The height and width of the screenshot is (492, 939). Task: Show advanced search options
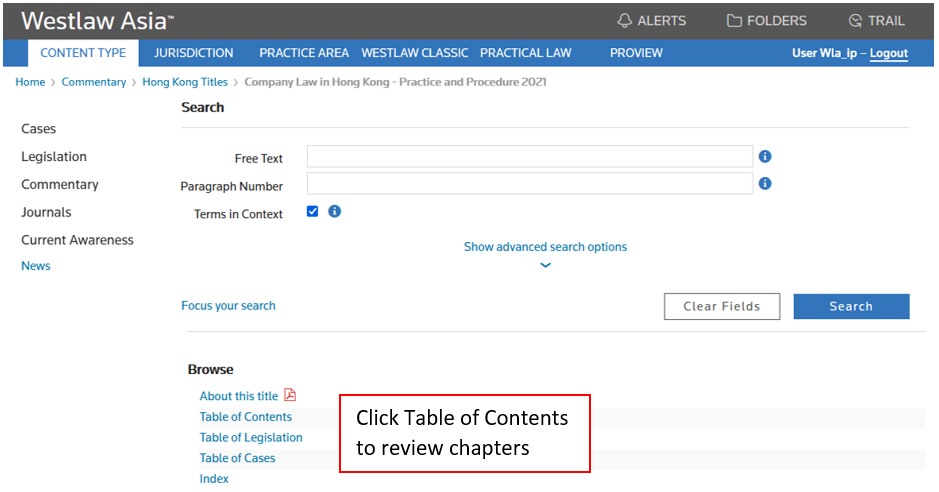[x=545, y=247]
